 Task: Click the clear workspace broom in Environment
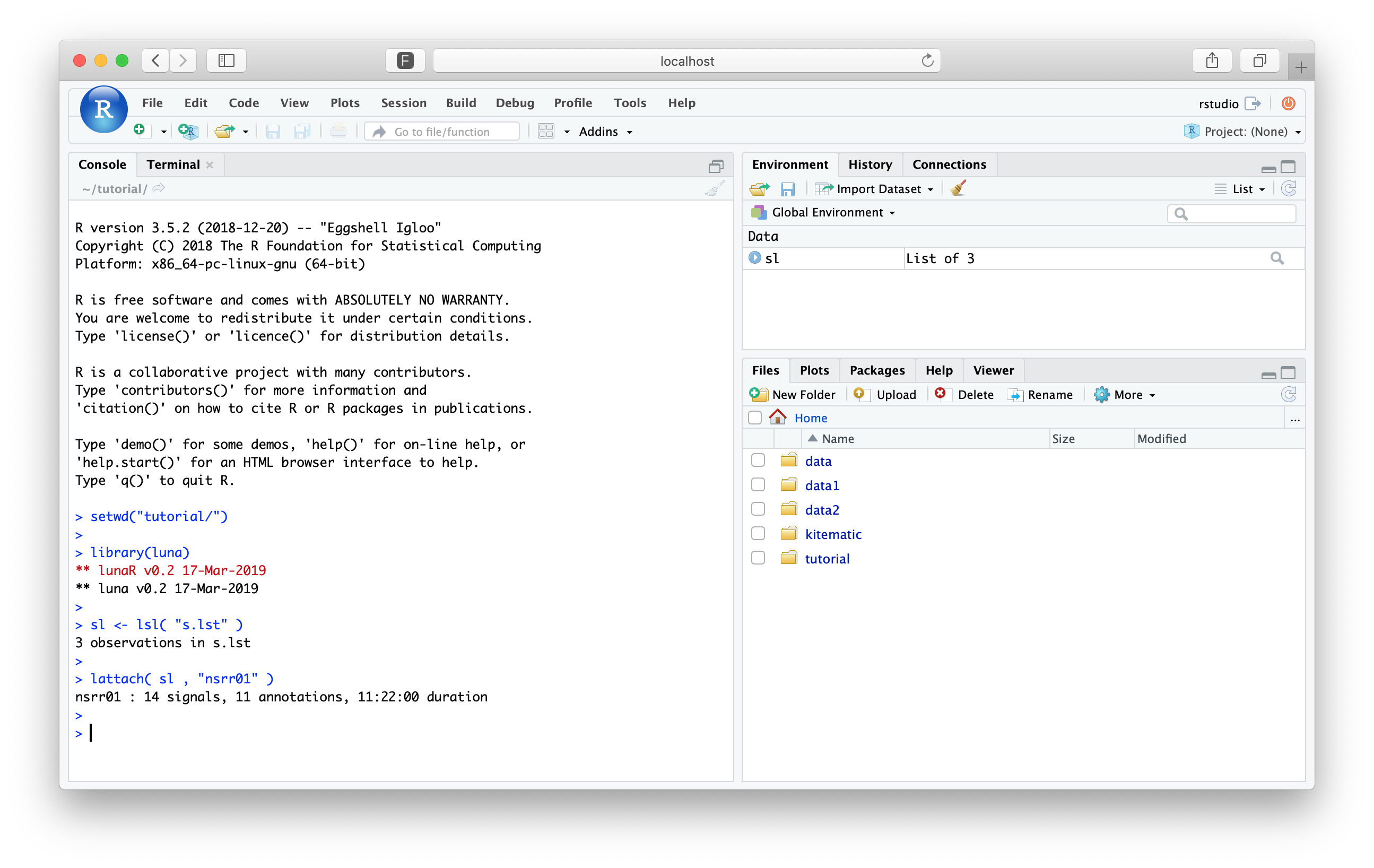click(x=958, y=188)
